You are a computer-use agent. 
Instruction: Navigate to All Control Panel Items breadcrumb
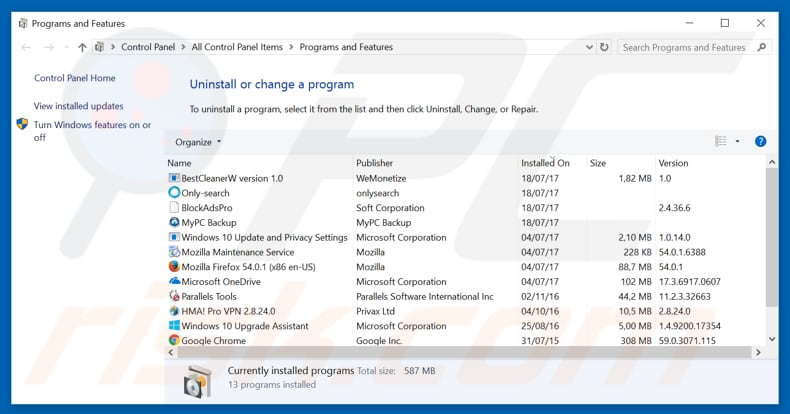(237, 47)
